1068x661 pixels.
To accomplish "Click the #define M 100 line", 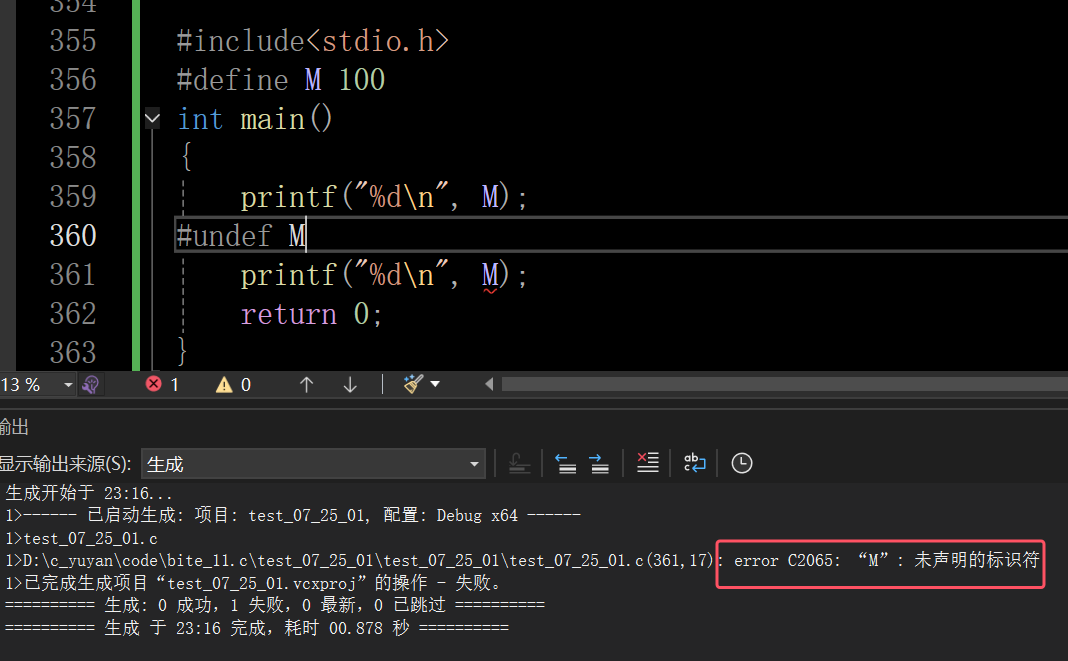I will [281, 80].
